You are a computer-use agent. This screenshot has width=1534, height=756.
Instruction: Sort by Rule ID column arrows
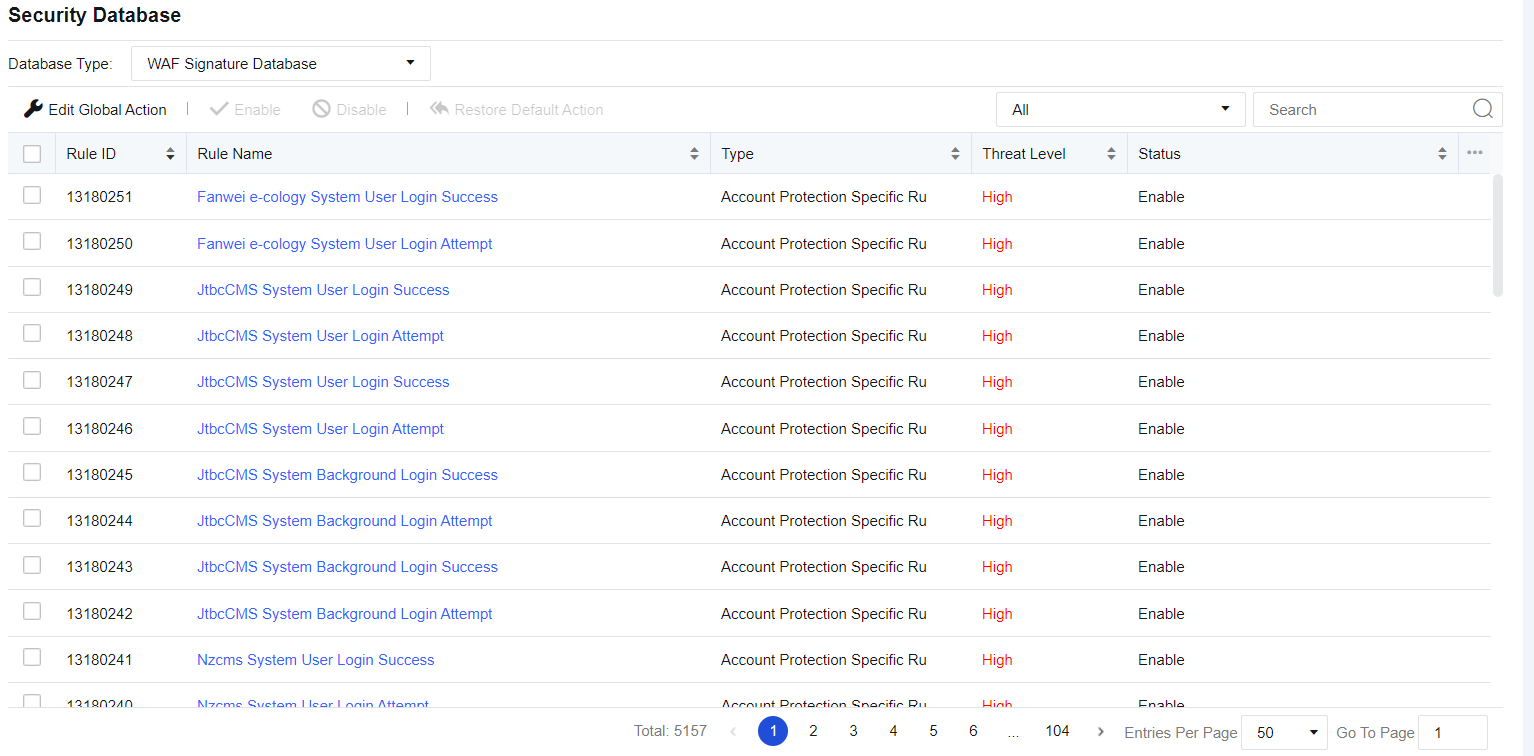170,154
